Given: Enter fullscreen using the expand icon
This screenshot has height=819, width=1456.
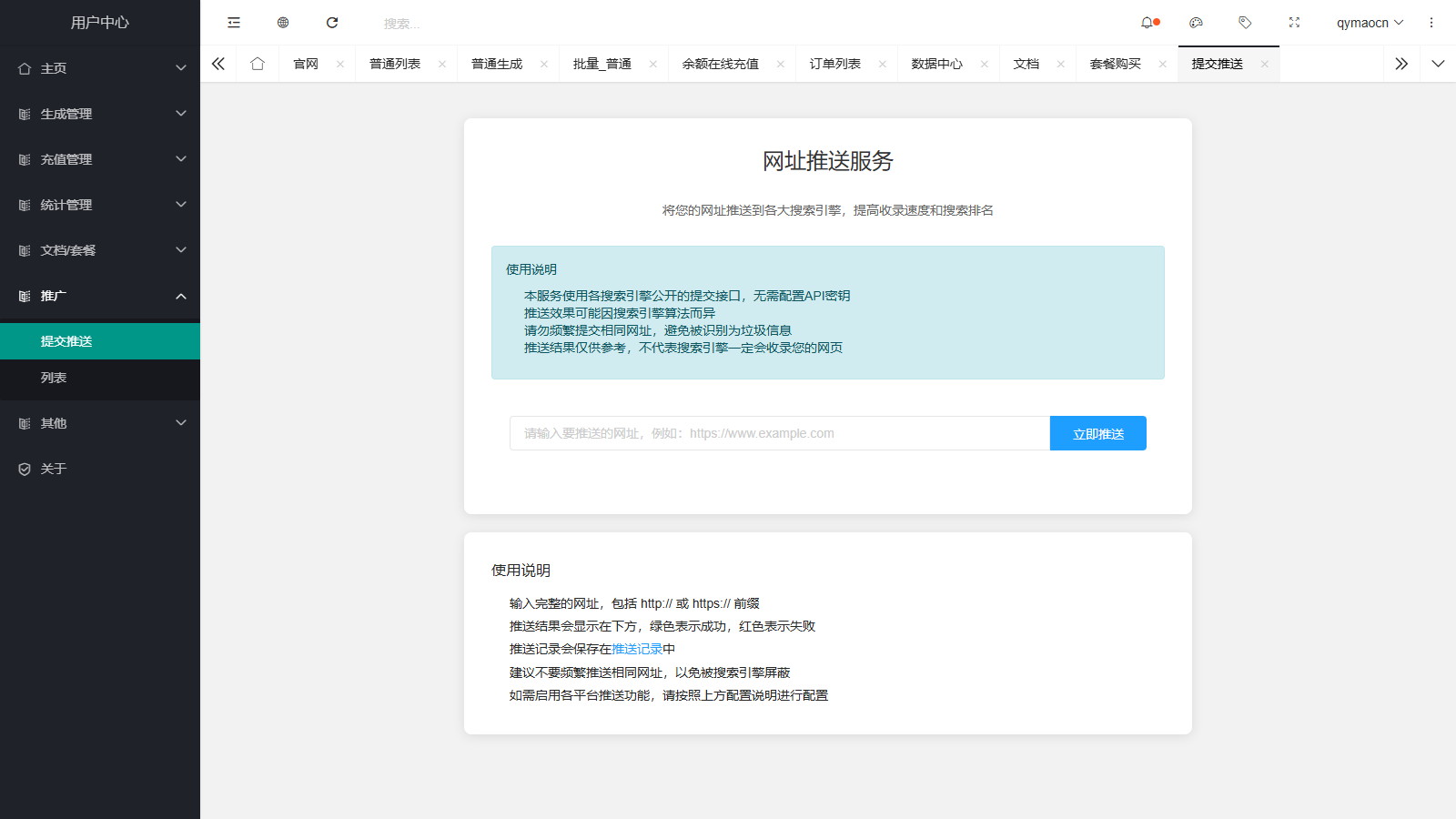Looking at the screenshot, I should pos(1294,22).
